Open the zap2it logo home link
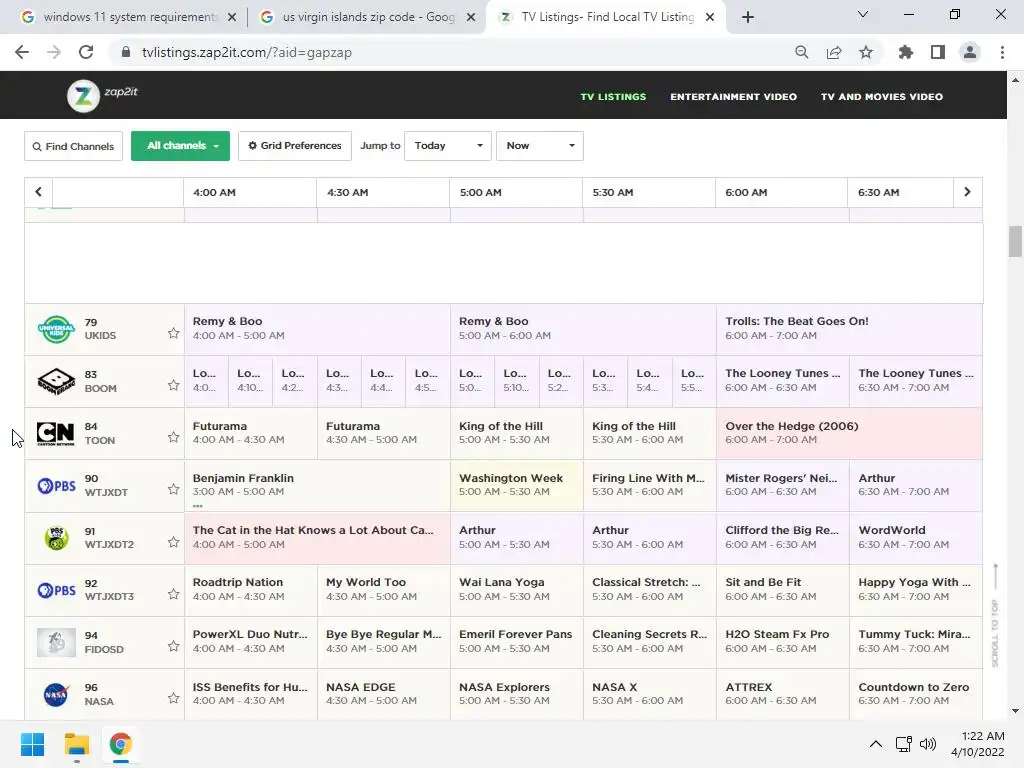Image resolution: width=1024 pixels, height=768 pixels. coord(103,95)
